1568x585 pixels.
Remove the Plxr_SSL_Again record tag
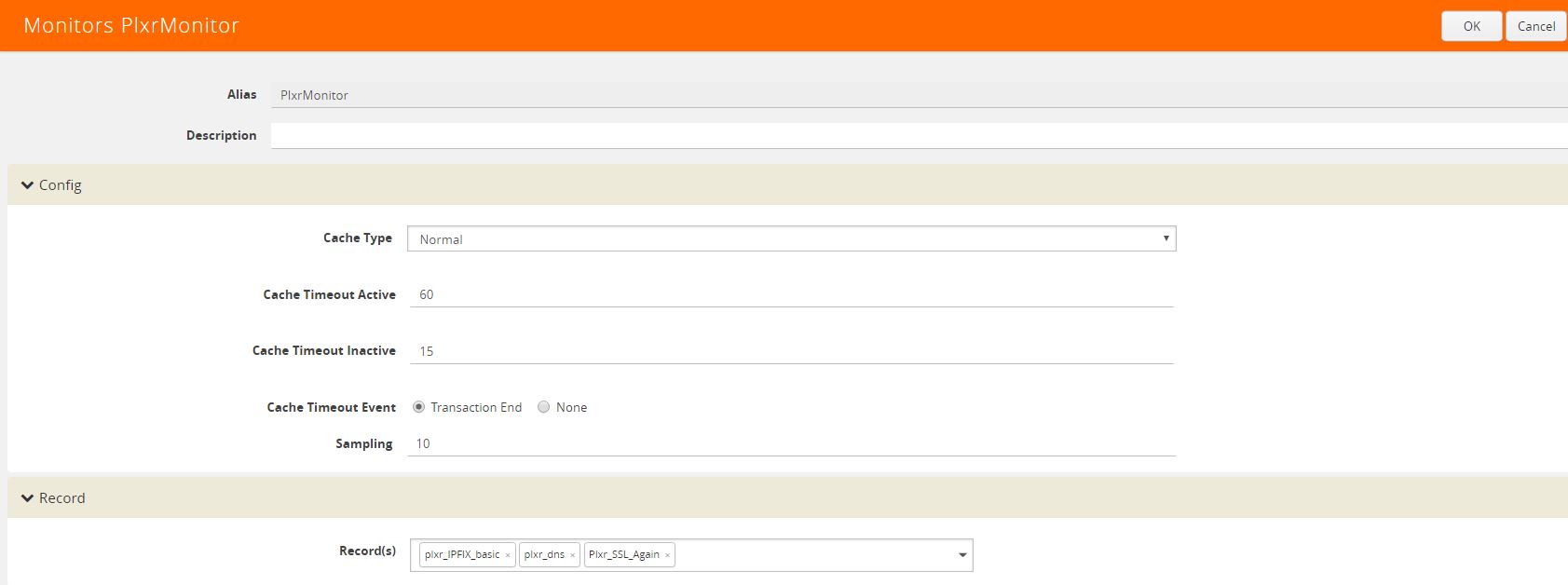coord(667,555)
